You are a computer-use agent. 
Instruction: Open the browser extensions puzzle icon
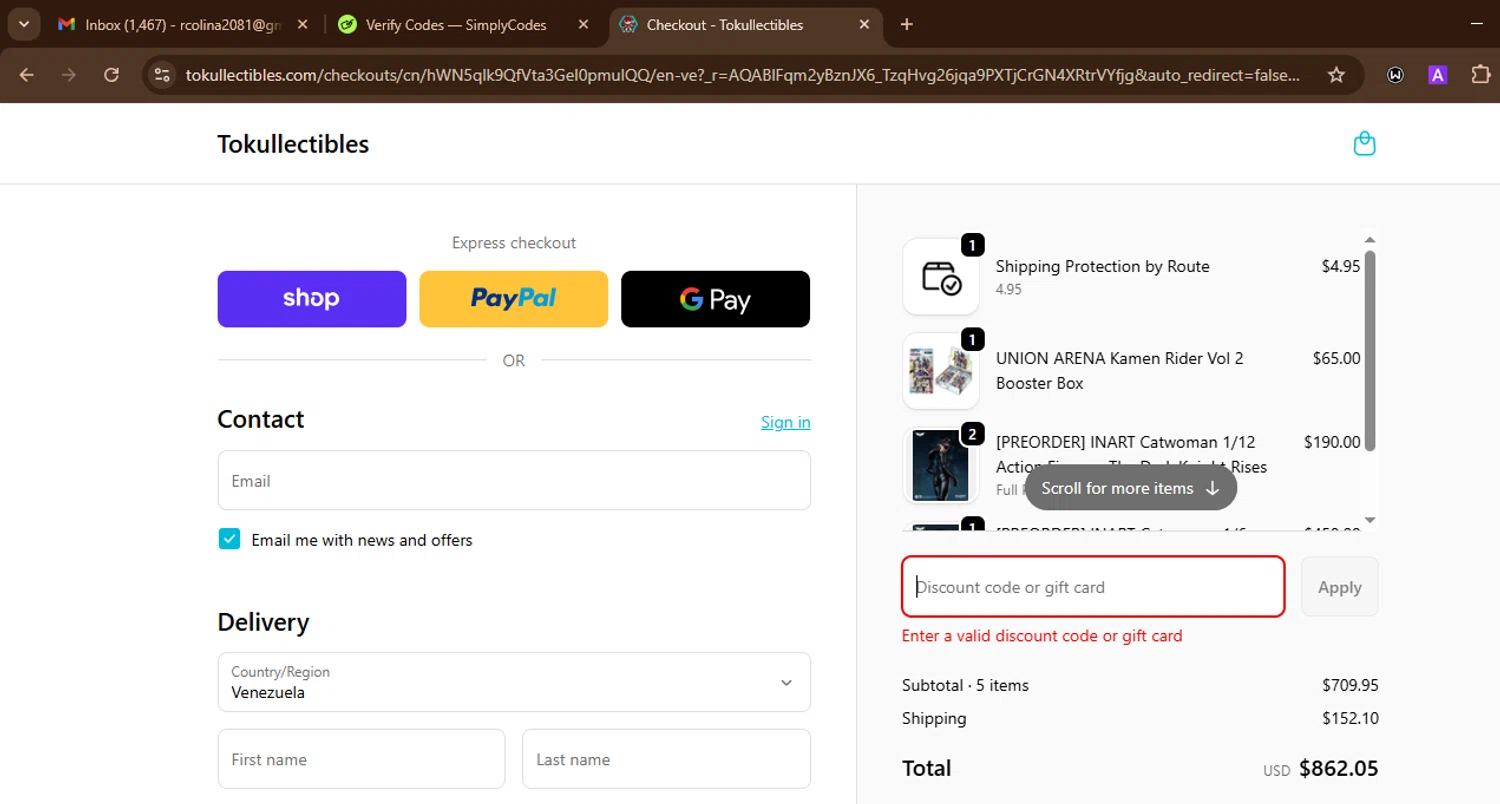pyautogui.click(x=1481, y=75)
